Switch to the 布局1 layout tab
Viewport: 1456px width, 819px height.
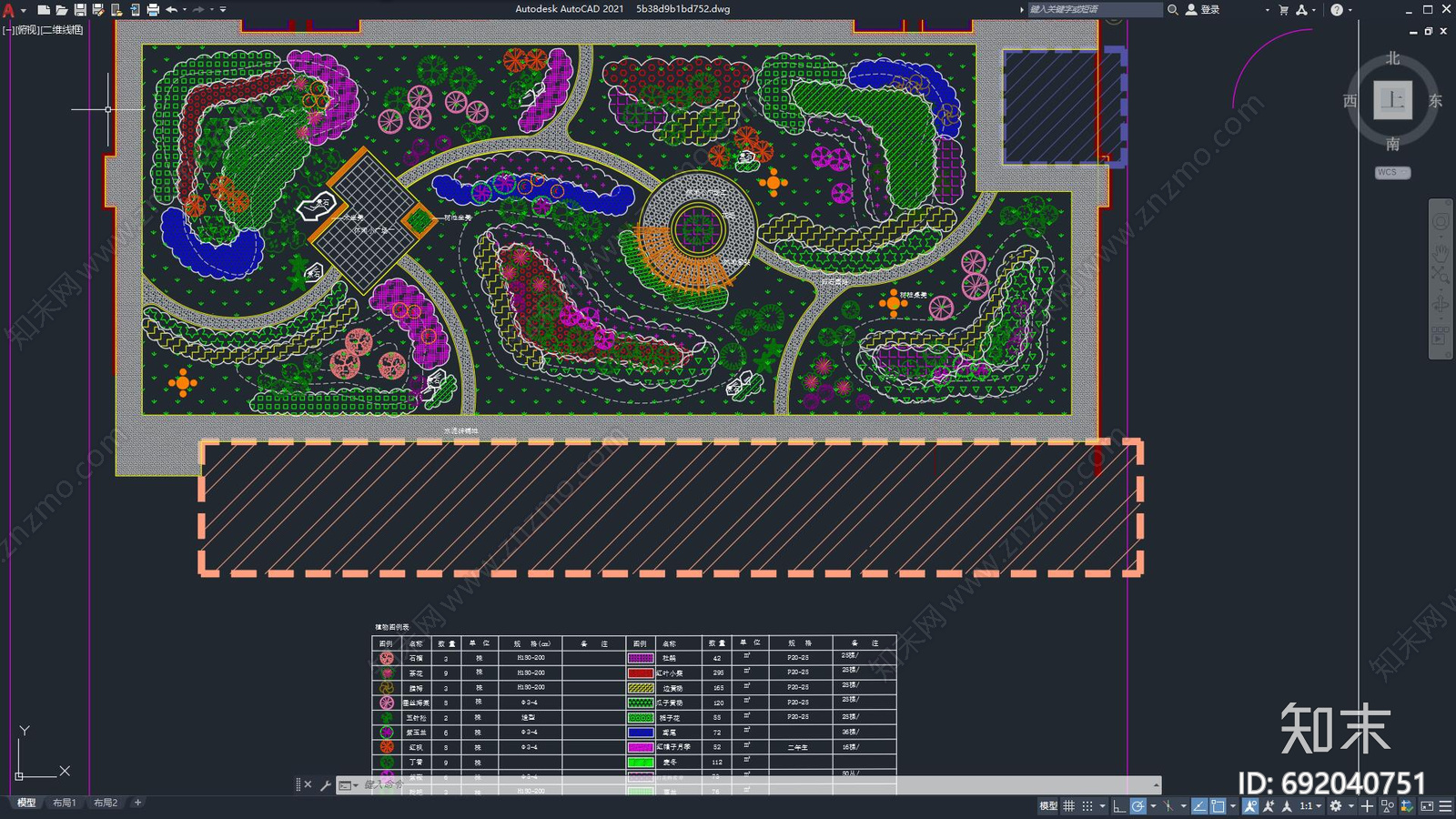click(64, 803)
